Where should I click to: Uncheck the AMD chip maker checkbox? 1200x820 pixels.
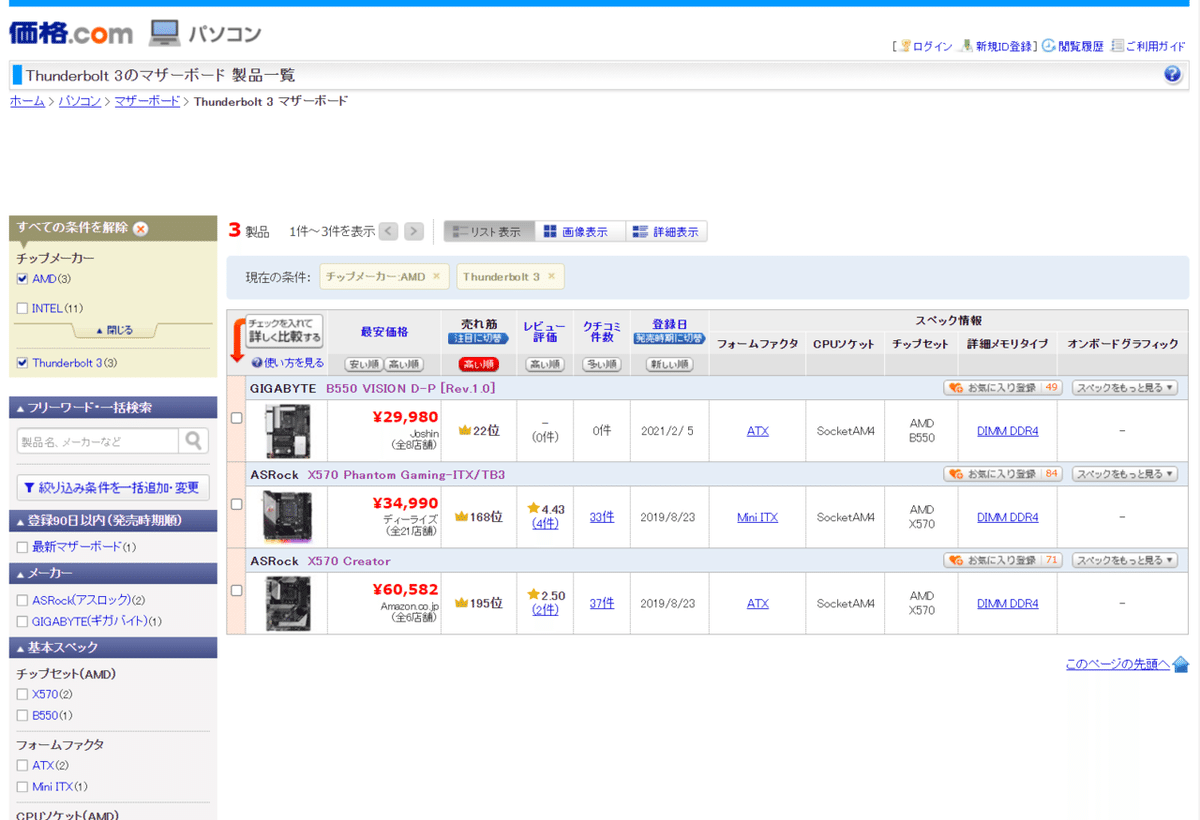(x=22, y=279)
